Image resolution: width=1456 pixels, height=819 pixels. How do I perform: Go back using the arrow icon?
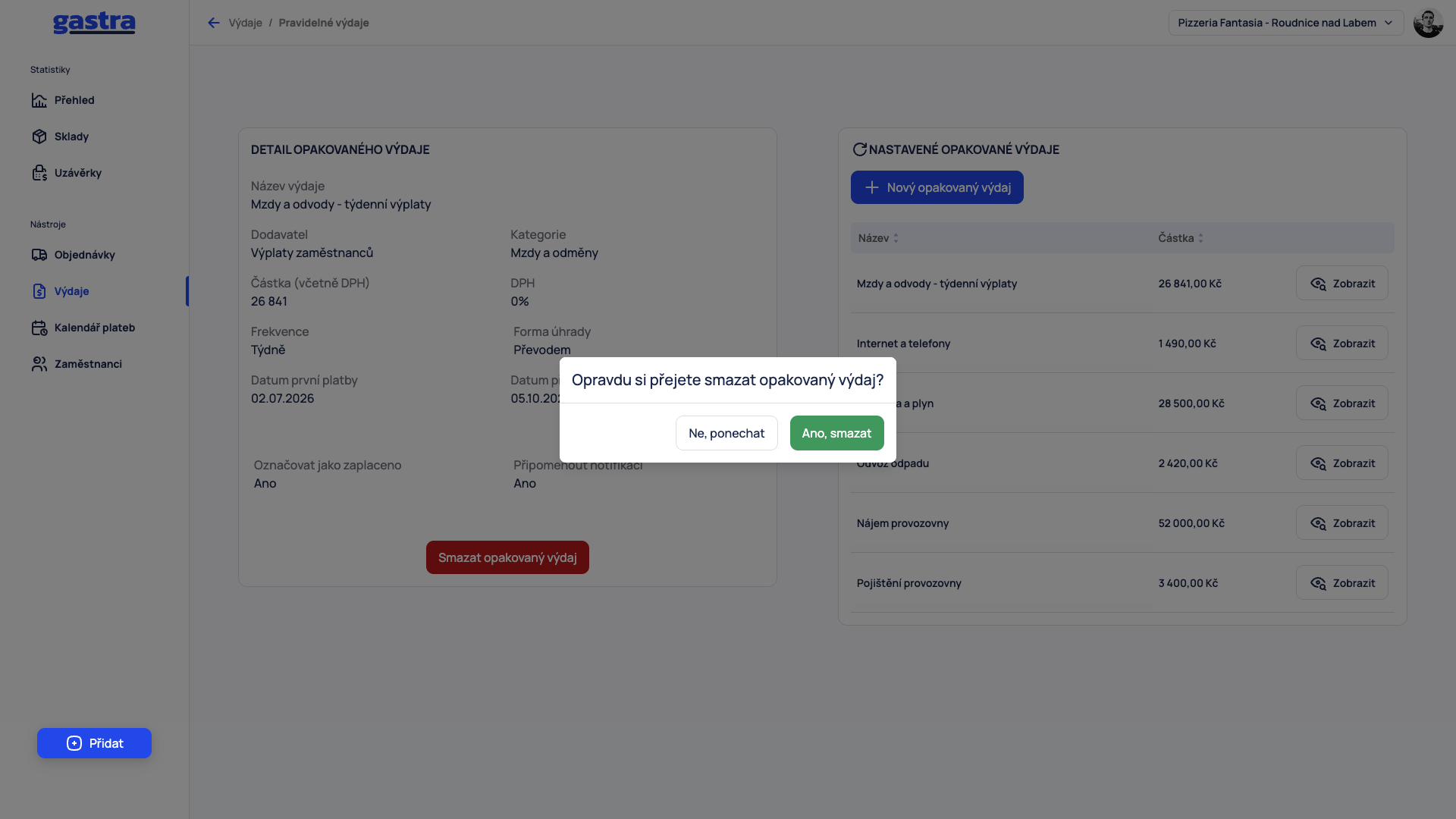(x=214, y=23)
